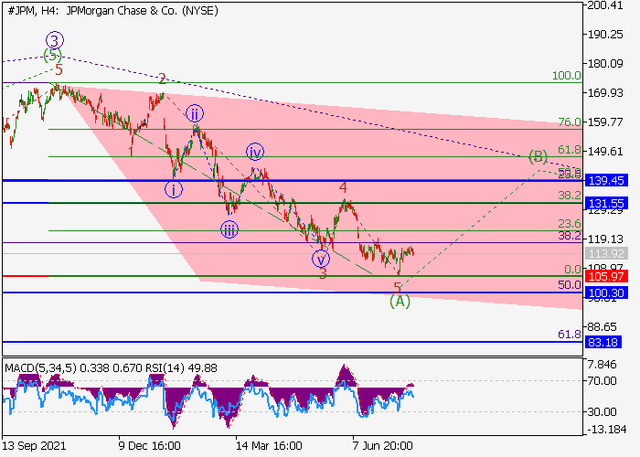Screen dimensions: 640x457
Task: Click the circled wave i marker
Action: [174, 188]
